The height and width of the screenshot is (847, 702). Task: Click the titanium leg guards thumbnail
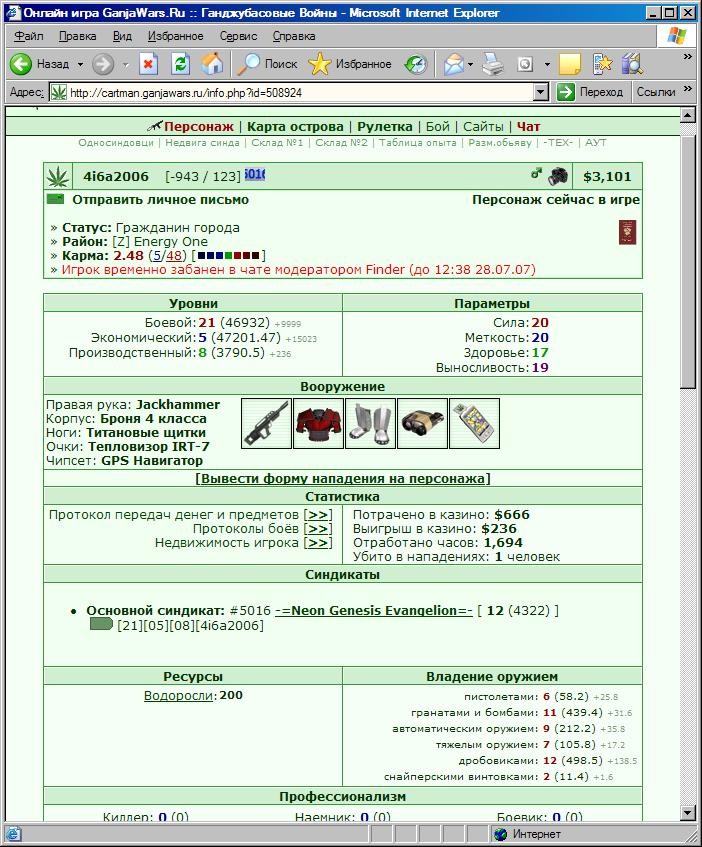point(370,424)
